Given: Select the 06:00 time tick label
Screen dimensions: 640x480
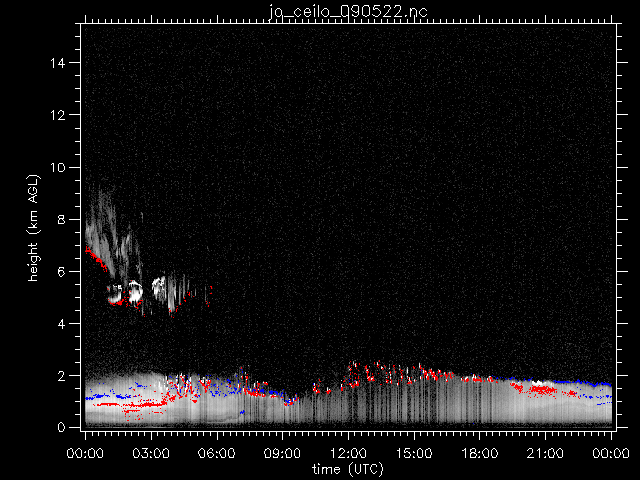Looking at the screenshot, I should tap(217, 453).
